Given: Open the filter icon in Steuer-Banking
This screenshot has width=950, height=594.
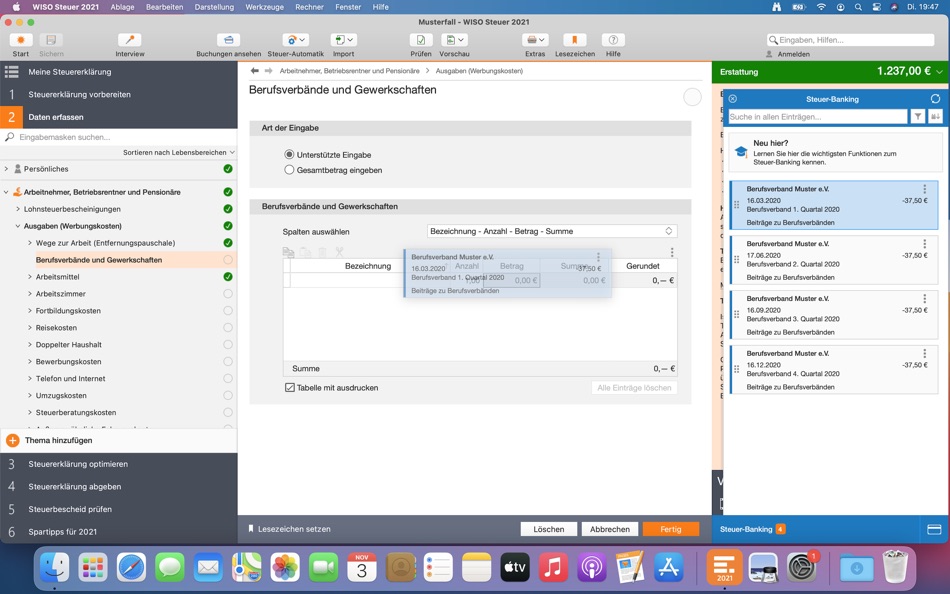Looking at the screenshot, I should click(918, 116).
